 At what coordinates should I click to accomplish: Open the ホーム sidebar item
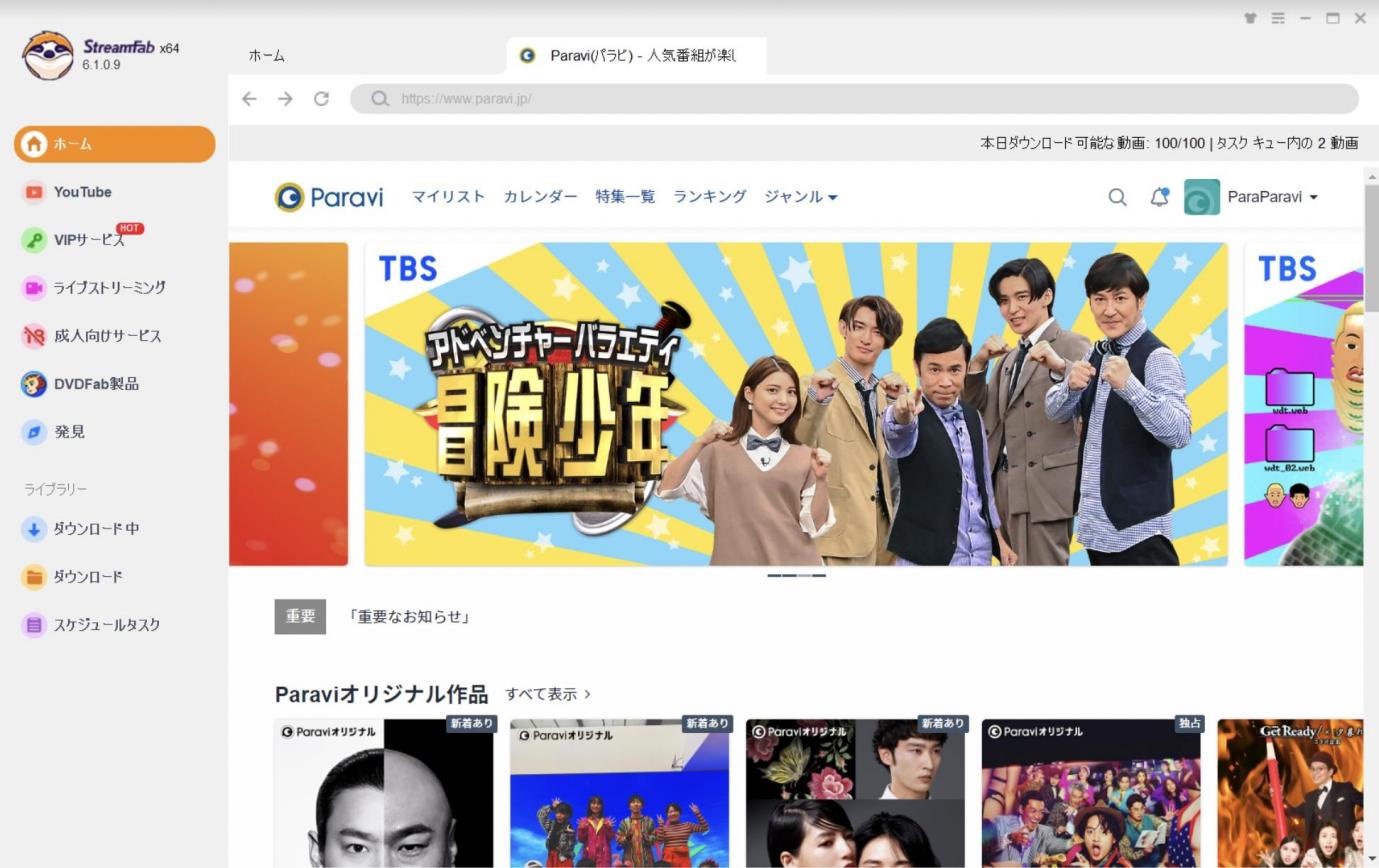pos(115,144)
